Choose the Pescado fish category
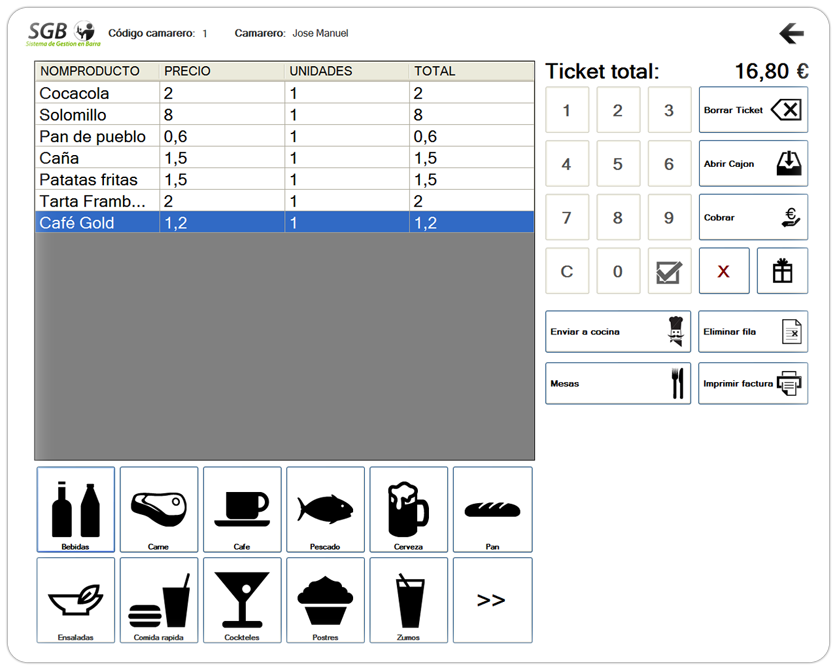Image resolution: width=837 pixels, height=670 pixels. coord(326,509)
